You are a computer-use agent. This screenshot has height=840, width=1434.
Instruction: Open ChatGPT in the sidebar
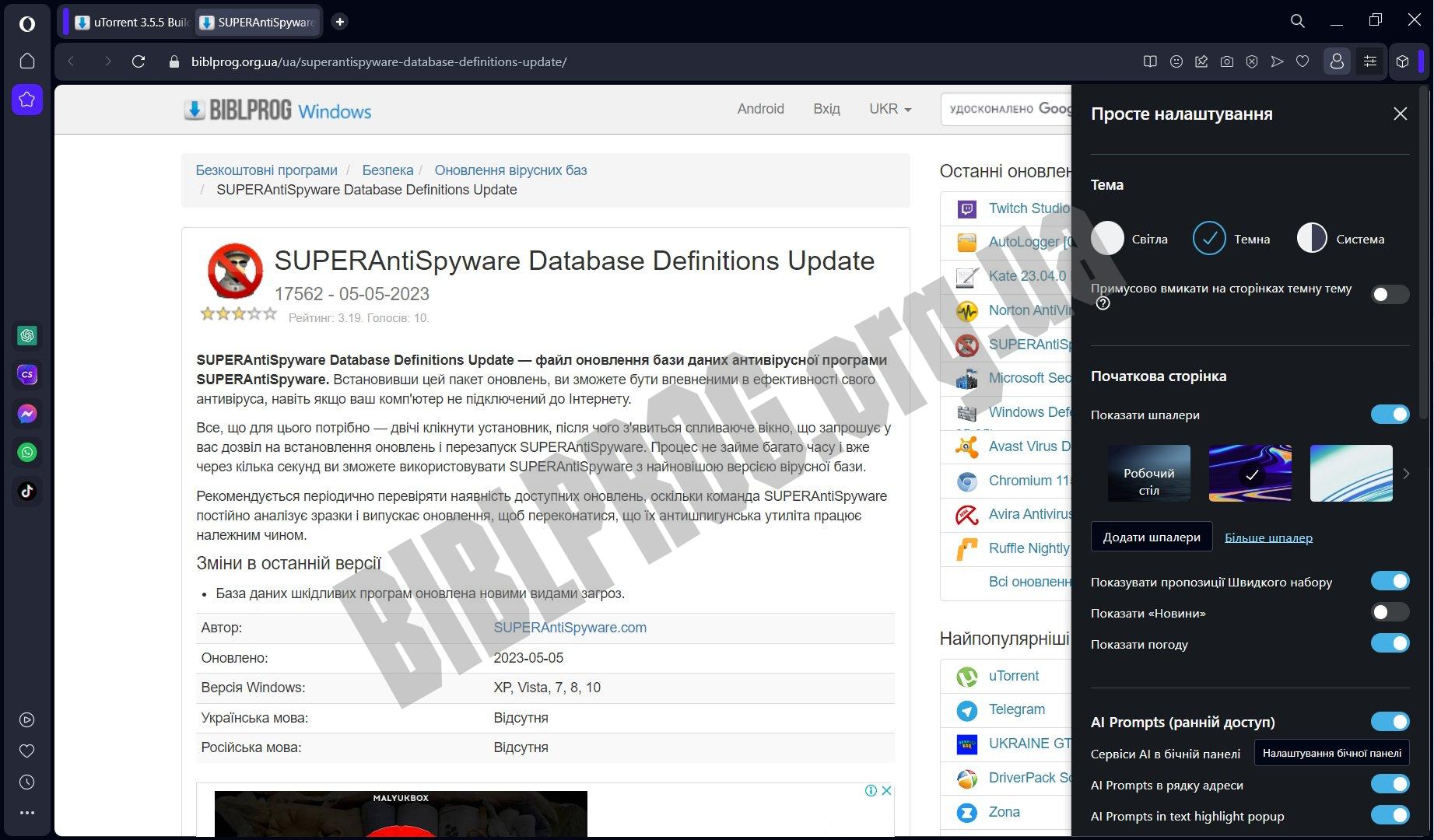coord(27,335)
